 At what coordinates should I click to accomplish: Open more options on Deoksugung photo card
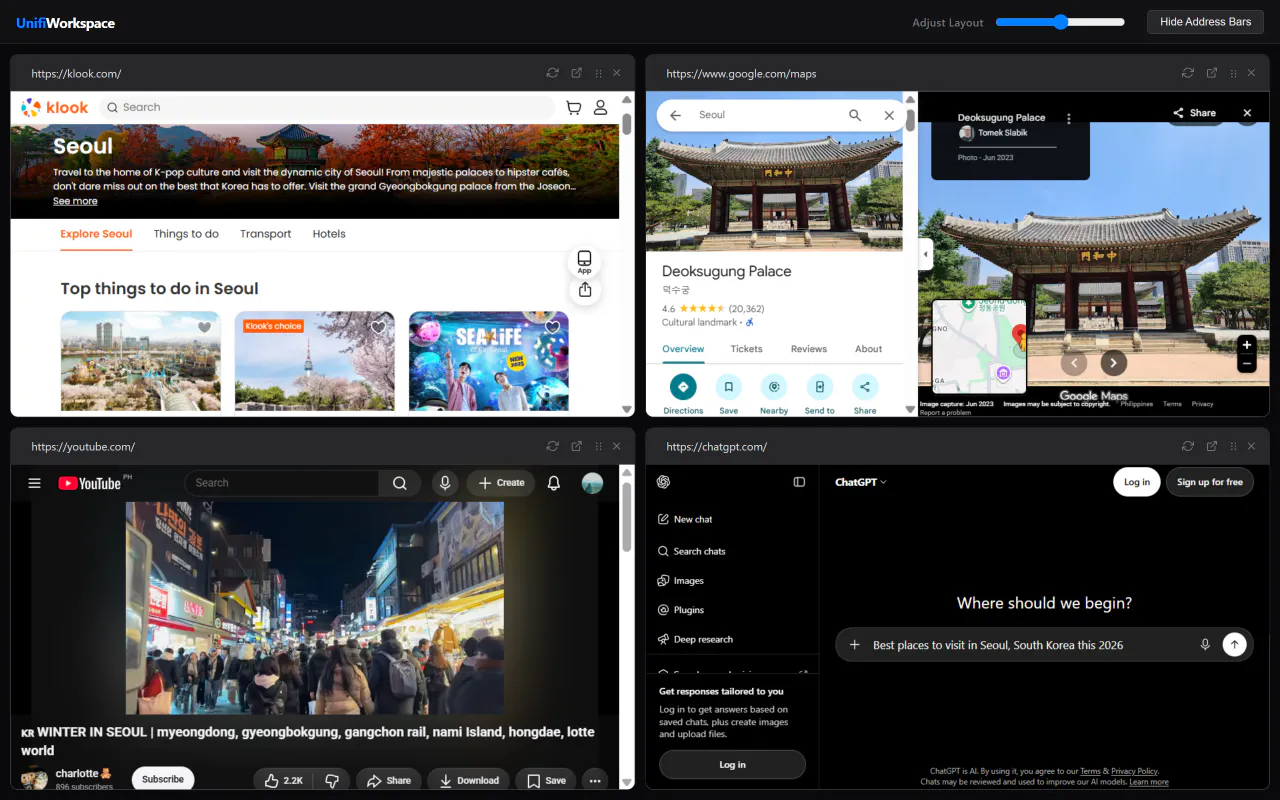coord(1069,119)
